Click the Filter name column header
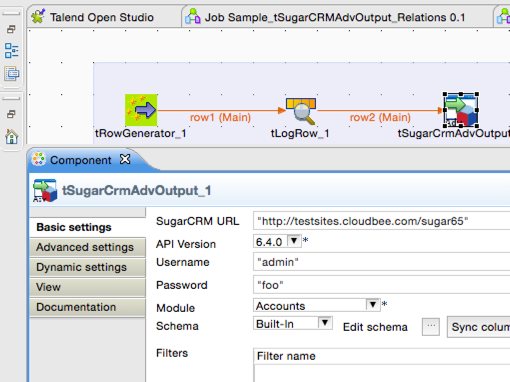Image resolution: width=510 pixels, height=382 pixels. click(382, 356)
